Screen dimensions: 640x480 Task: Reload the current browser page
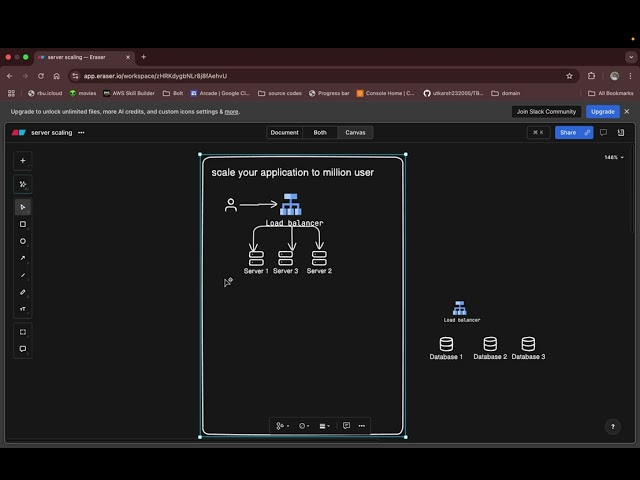pos(41,76)
